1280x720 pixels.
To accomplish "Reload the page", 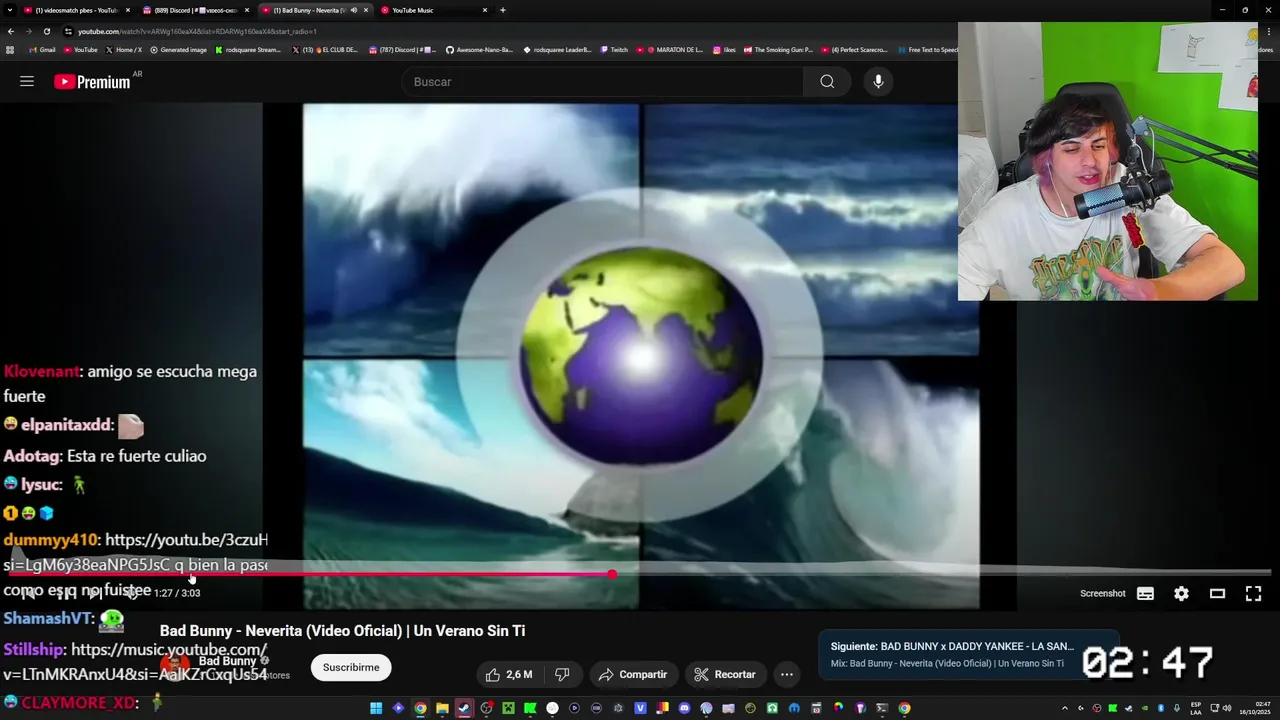I will click(x=46, y=31).
